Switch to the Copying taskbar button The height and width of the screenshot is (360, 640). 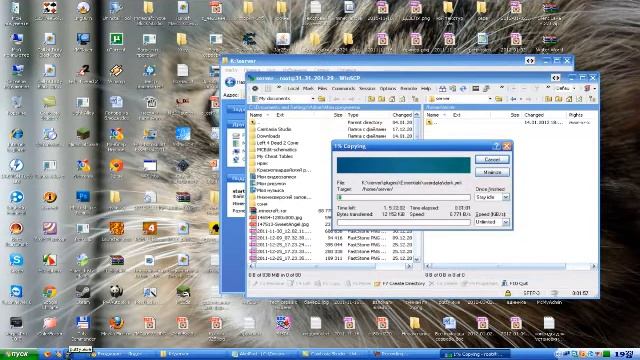click(475, 354)
